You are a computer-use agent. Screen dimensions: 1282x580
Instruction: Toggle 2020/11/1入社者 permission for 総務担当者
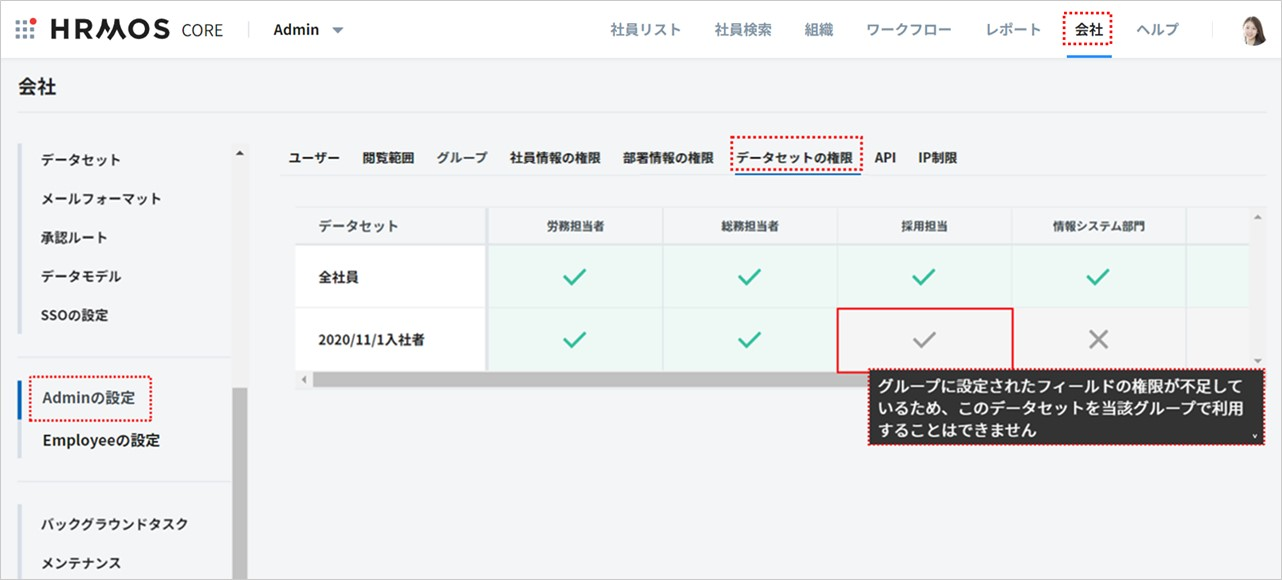click(x=749, y=340)
